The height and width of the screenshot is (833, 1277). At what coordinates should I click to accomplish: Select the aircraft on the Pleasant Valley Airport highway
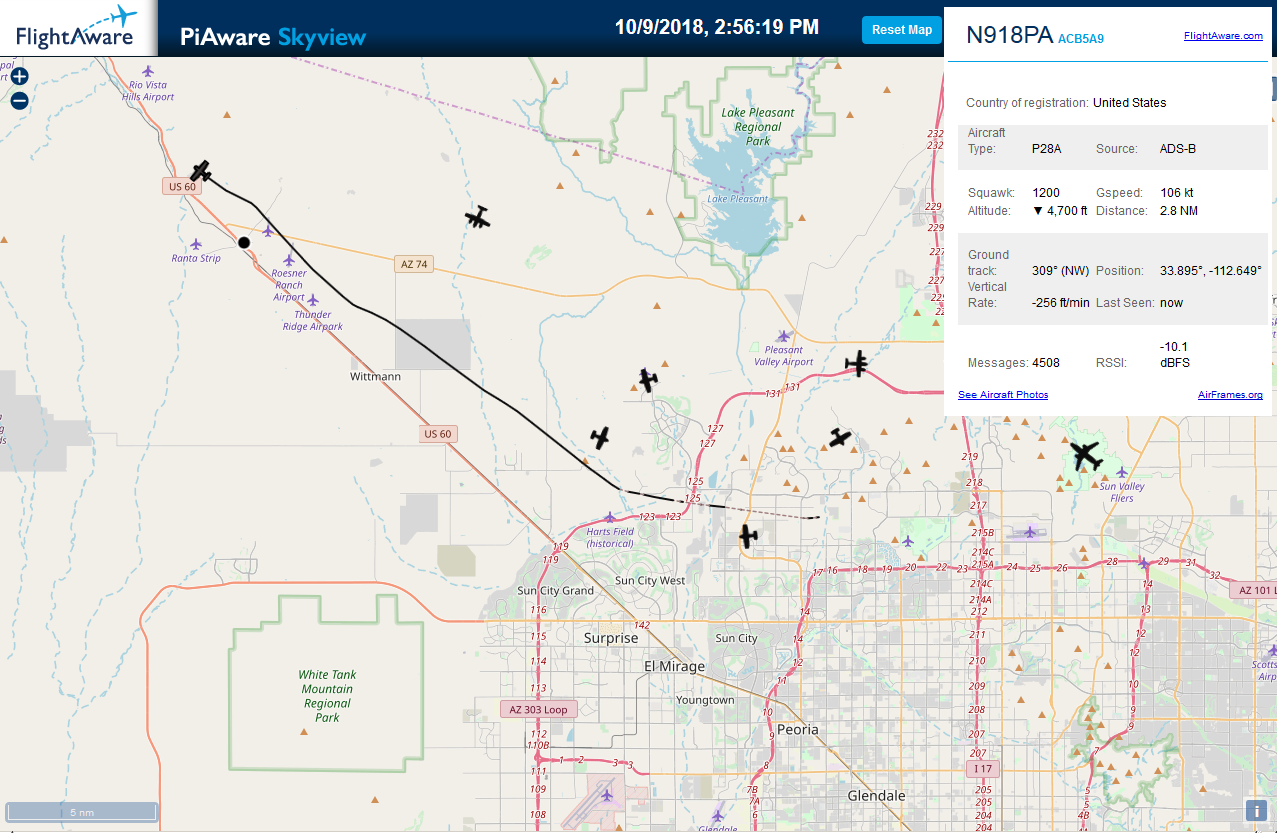[x=858, y=364]
